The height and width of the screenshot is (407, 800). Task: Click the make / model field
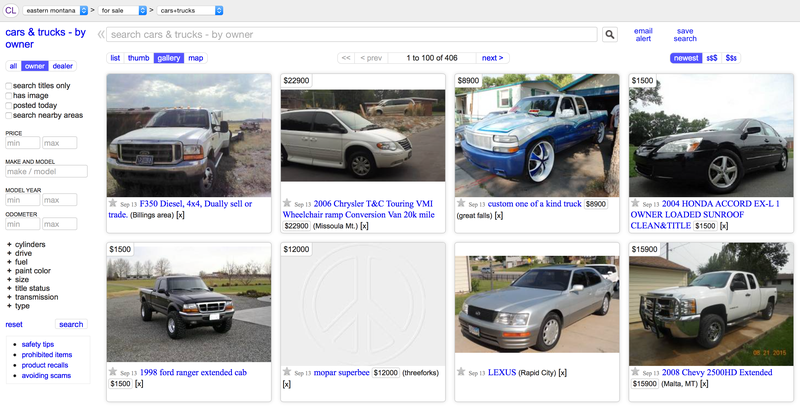click(46, 171)
